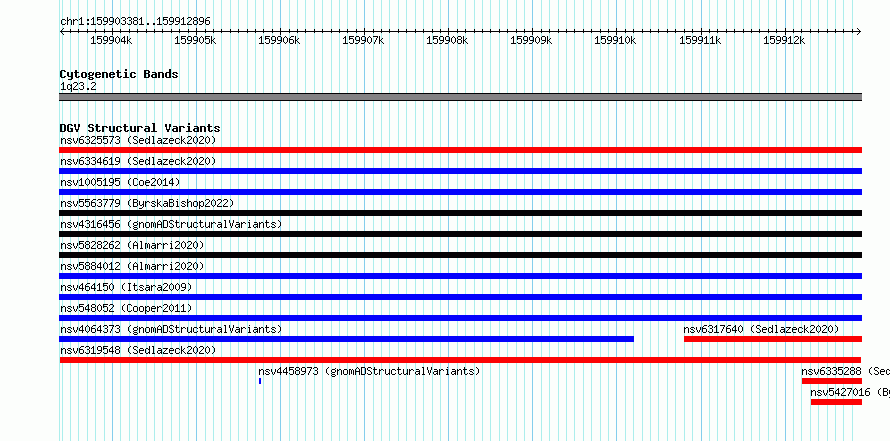Select the blue nsv1005195 Coe2014 bar
890x441 pixels.
click(460, 192)
